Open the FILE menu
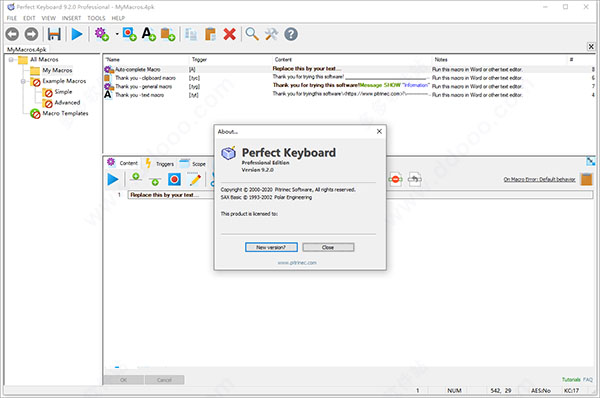This screenshot has width=600, height=398. tap(11, 18)
